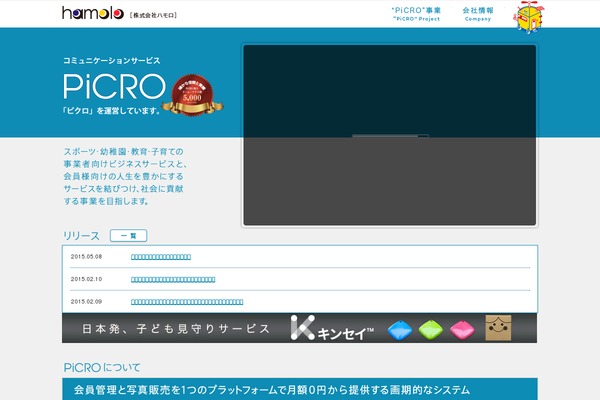The image size is (600, 400).
Task: Open the 2015.05.08 release link
Action: (161, 257)
